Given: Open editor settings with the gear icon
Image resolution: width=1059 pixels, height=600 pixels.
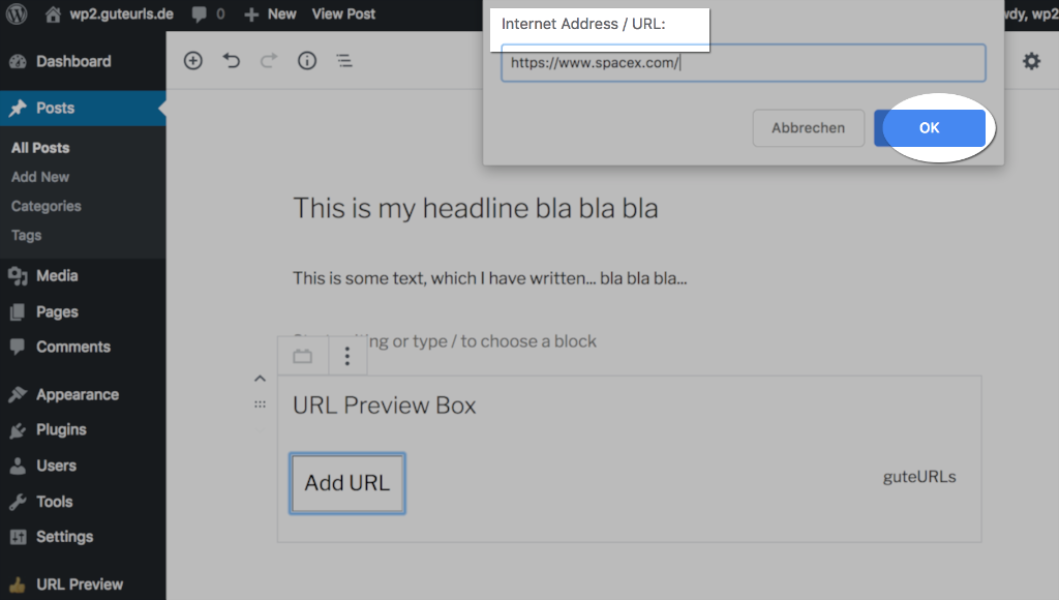Looking at the screenshot, I should tap(1031, 61).
